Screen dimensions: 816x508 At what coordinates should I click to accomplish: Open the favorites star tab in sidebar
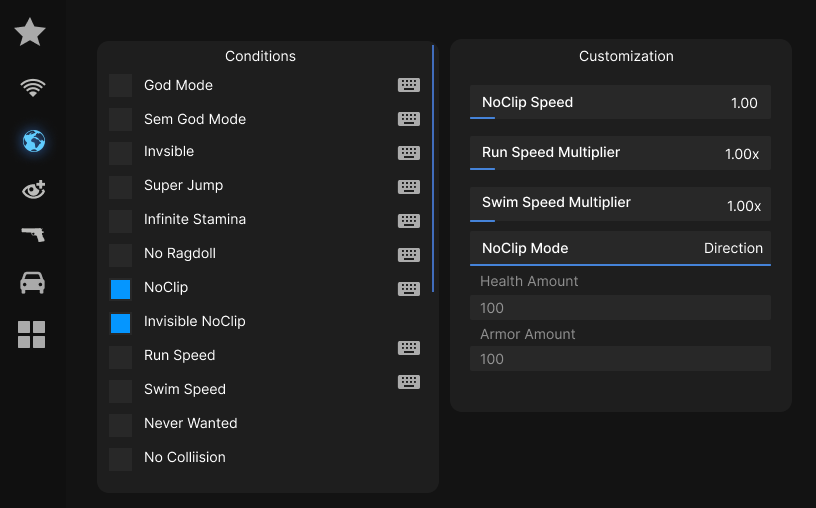(x=30, y=33)
